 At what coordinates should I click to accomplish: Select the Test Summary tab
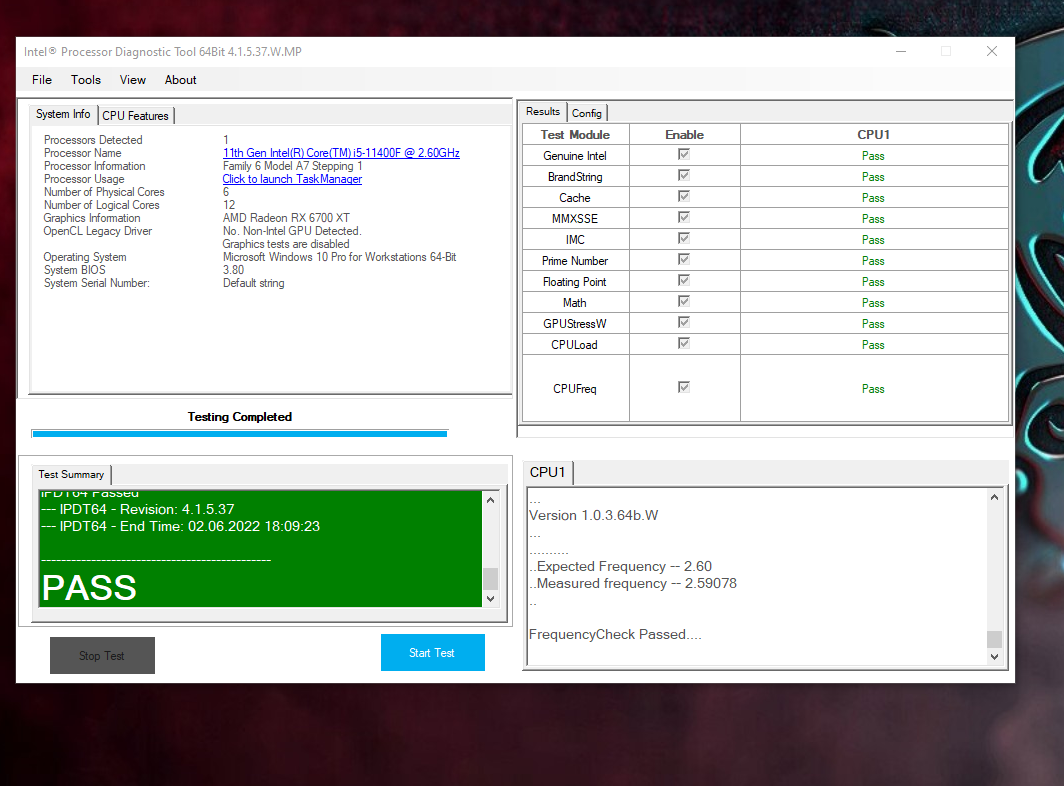coord(71,474)
